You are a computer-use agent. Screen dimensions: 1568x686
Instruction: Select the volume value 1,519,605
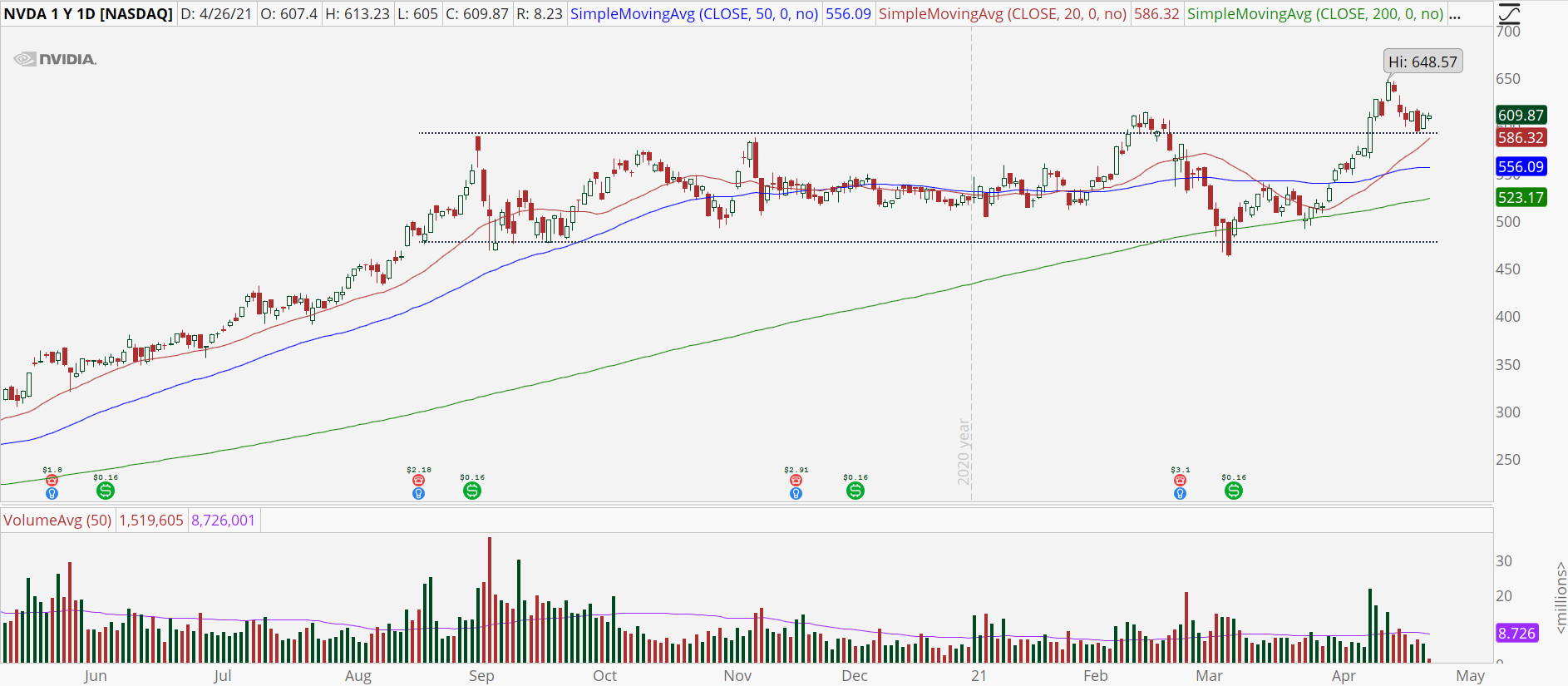pos(151,521)
